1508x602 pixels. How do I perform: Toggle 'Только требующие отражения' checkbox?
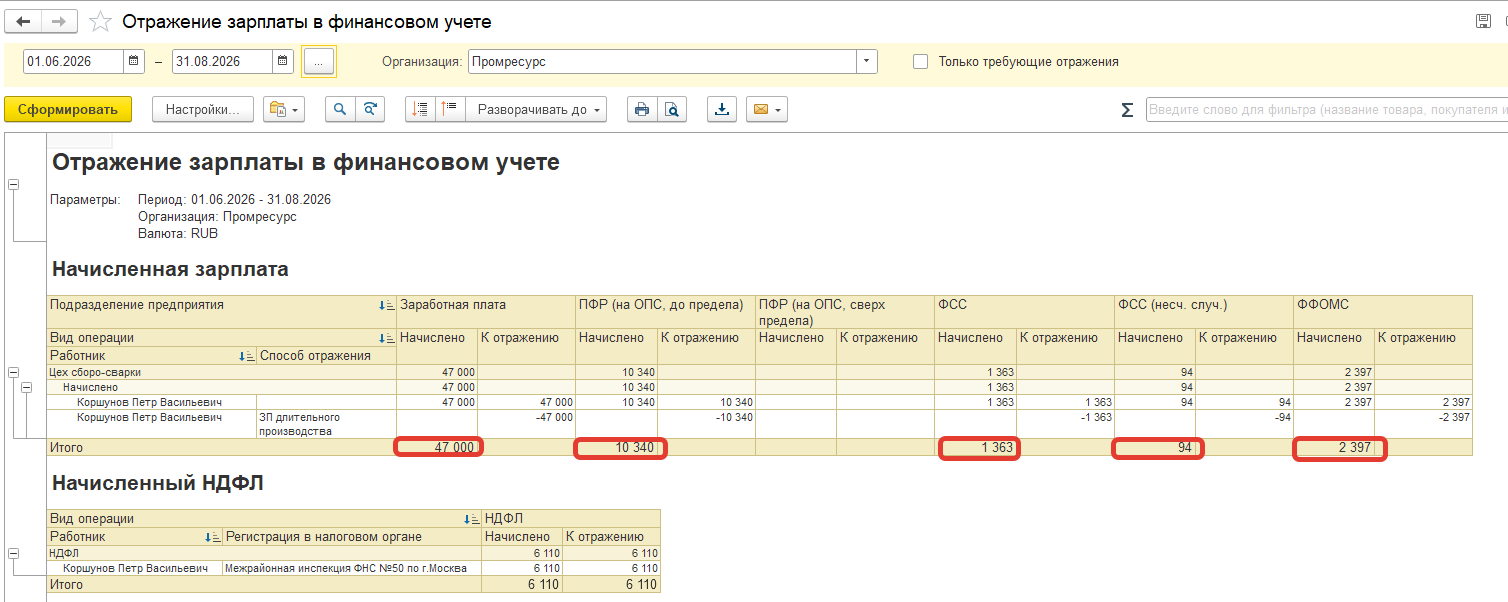coord(921,62)
